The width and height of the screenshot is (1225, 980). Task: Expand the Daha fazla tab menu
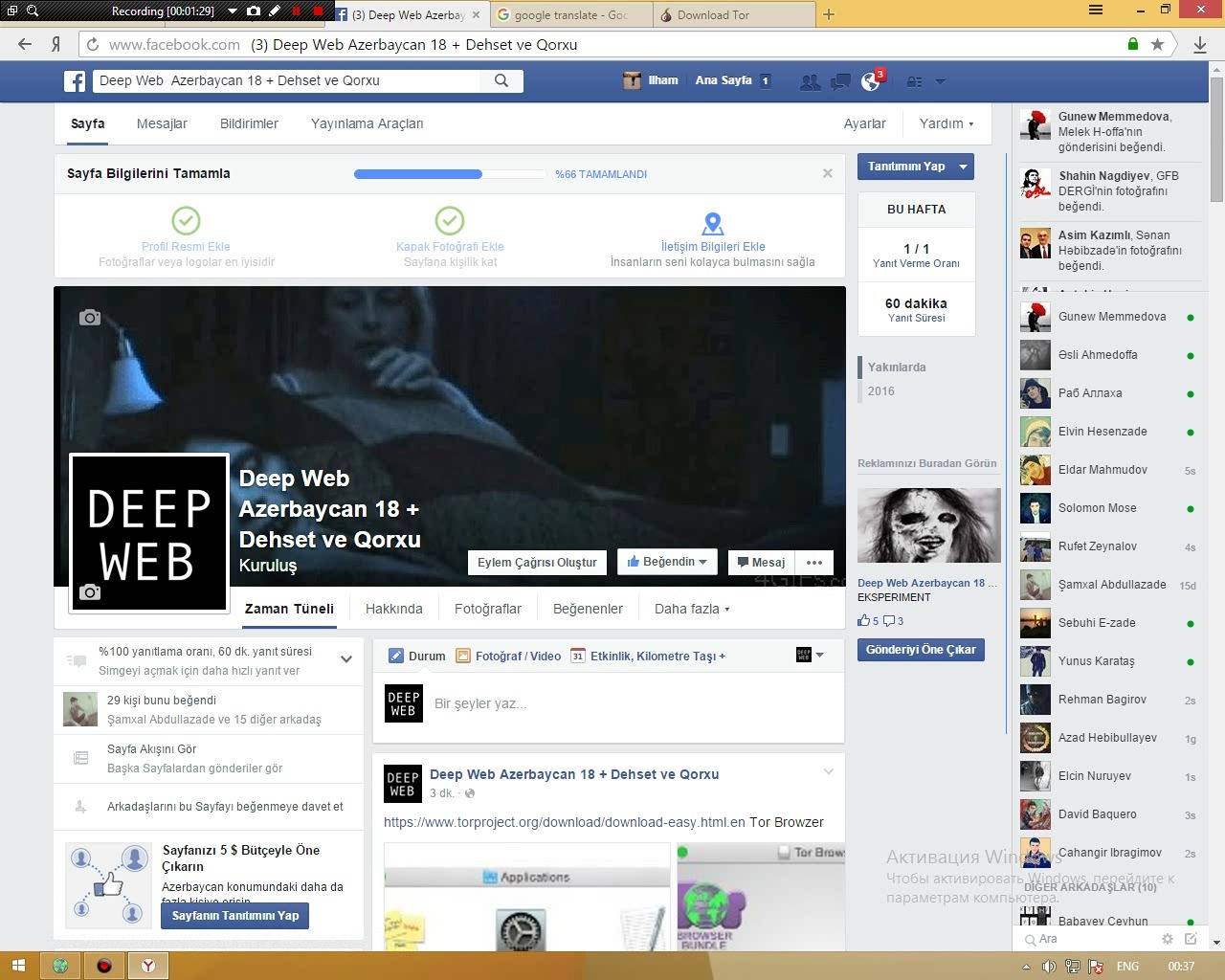pos(692,609)
